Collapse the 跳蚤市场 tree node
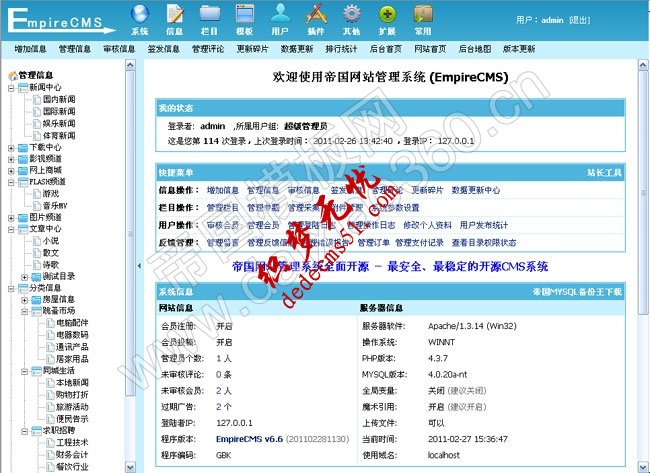The image size is (650, 473). (x=24, y=311)
